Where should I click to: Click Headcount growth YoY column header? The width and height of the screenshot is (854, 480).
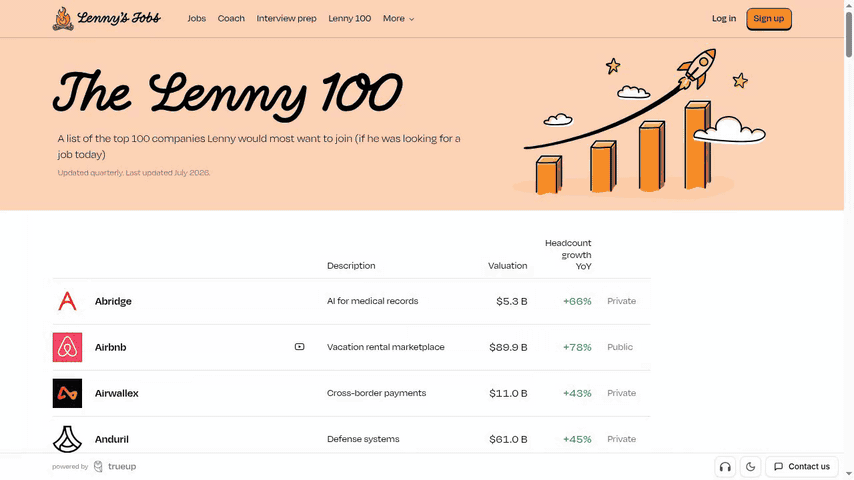pyautogui.click(x=568, y=254)
